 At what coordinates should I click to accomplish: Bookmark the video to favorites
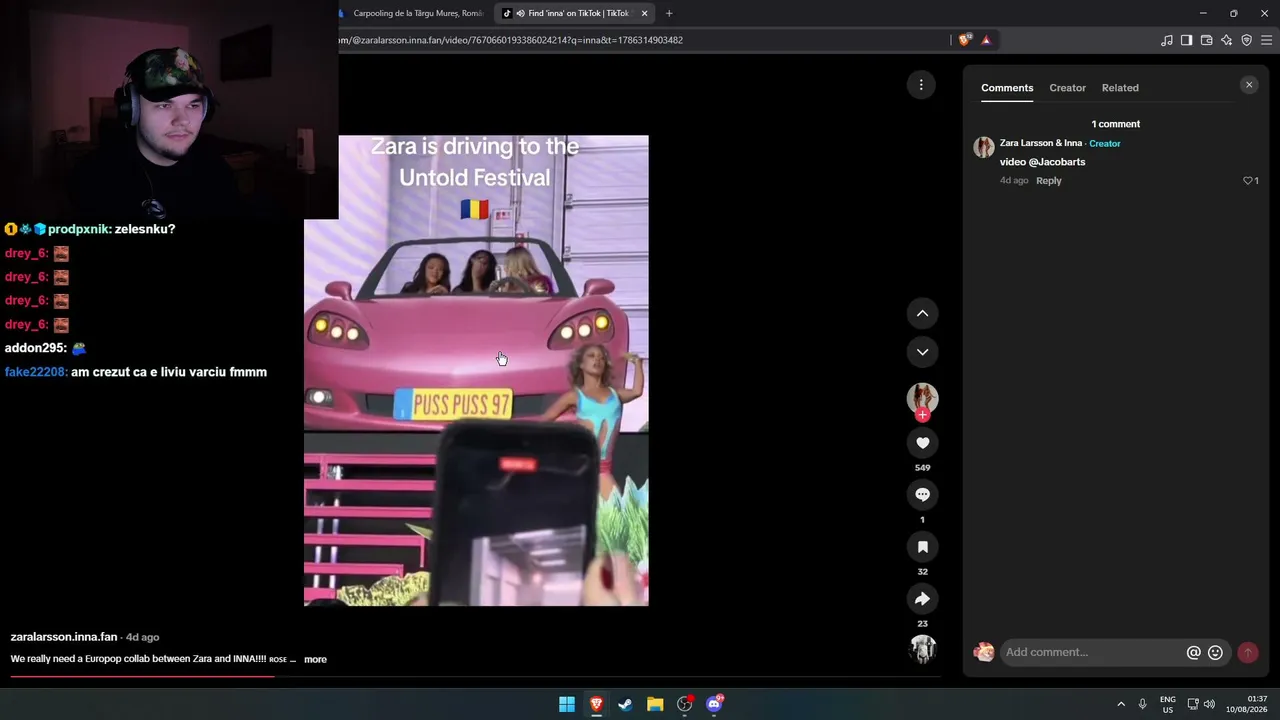click(x=922, y=547)
